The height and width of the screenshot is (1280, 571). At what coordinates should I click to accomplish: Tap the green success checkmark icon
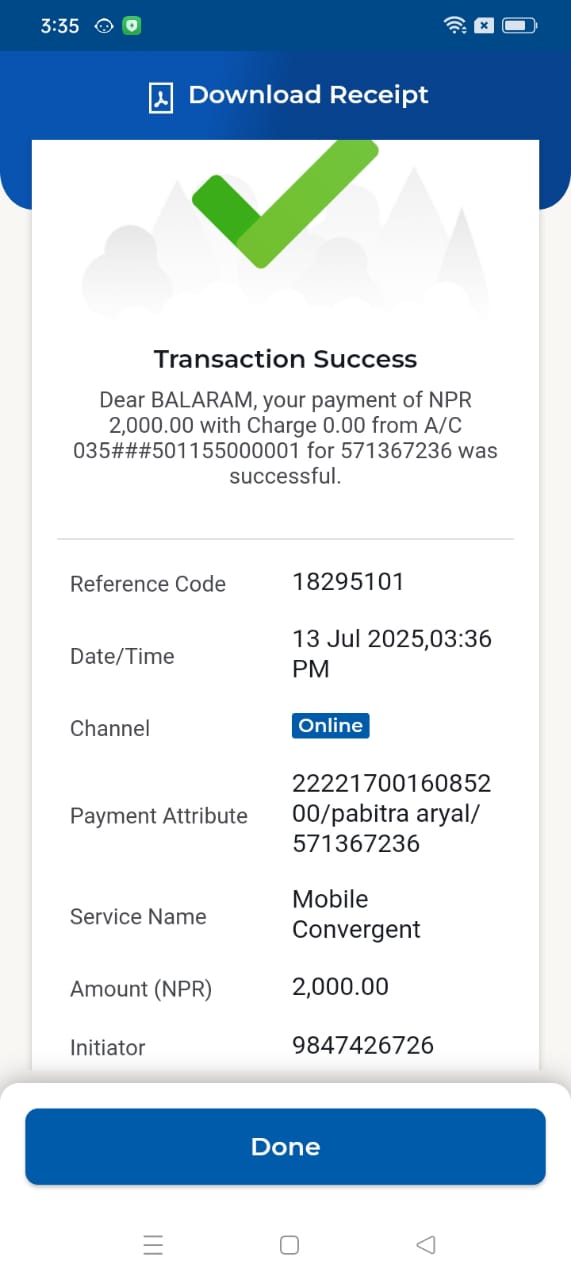pyautogui.click(x=286, y=204)
